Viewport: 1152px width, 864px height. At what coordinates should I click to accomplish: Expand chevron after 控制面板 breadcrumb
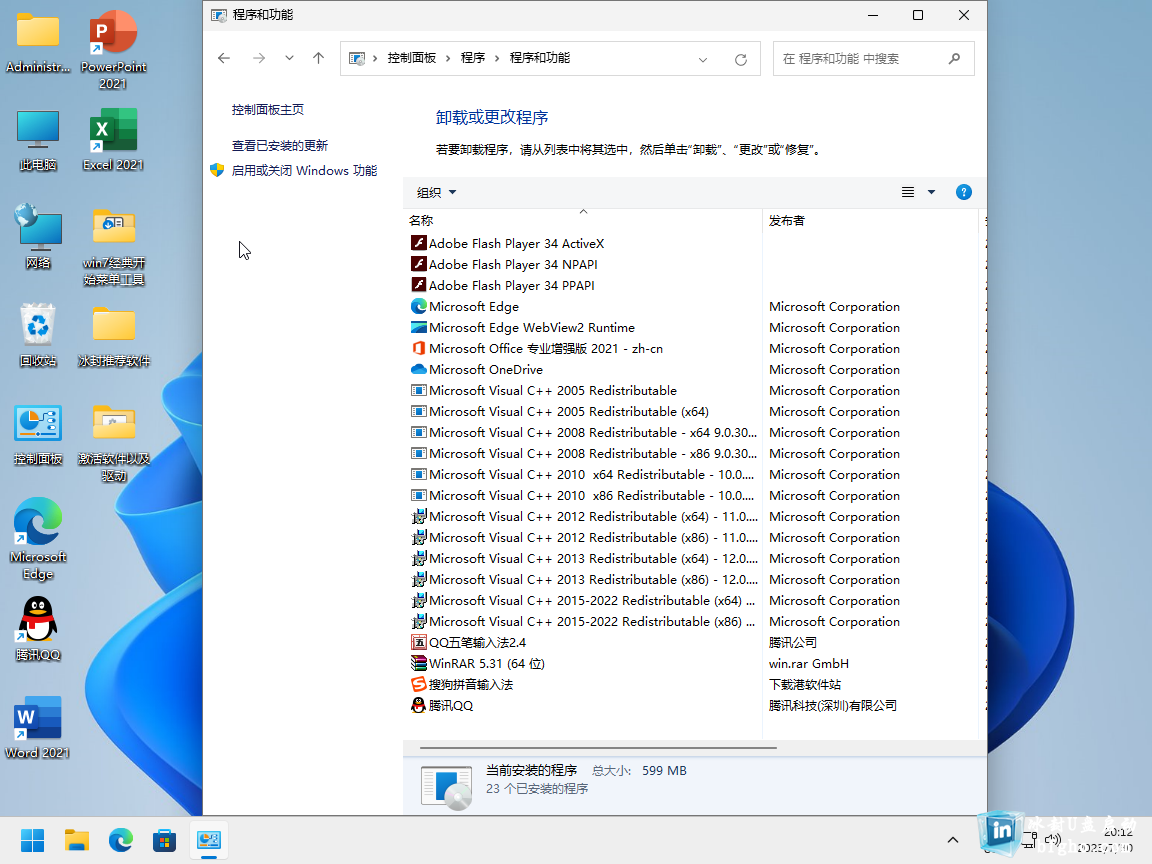click(448, 59)
